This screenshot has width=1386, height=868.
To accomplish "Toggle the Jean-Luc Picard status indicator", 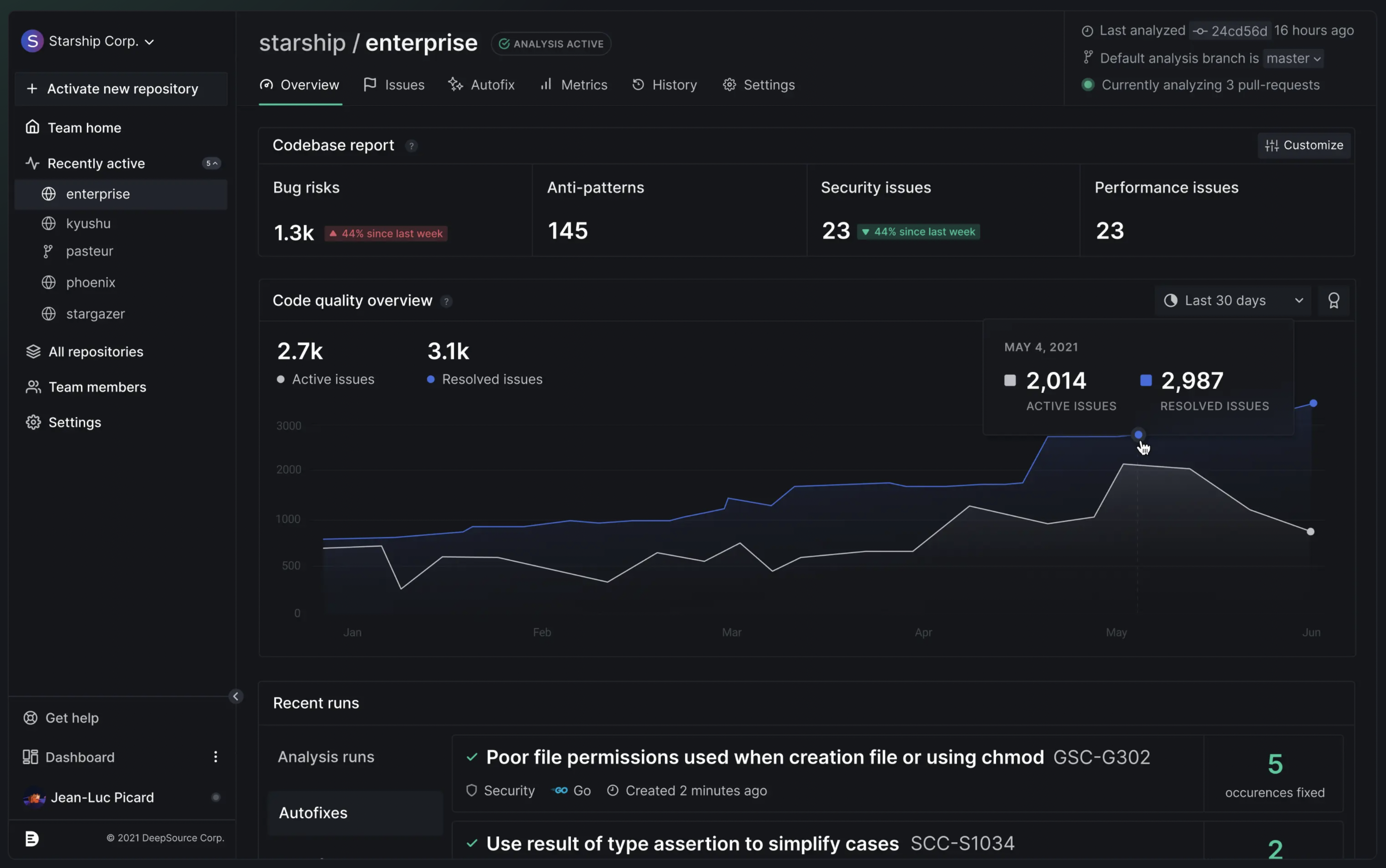I will 216,797.
